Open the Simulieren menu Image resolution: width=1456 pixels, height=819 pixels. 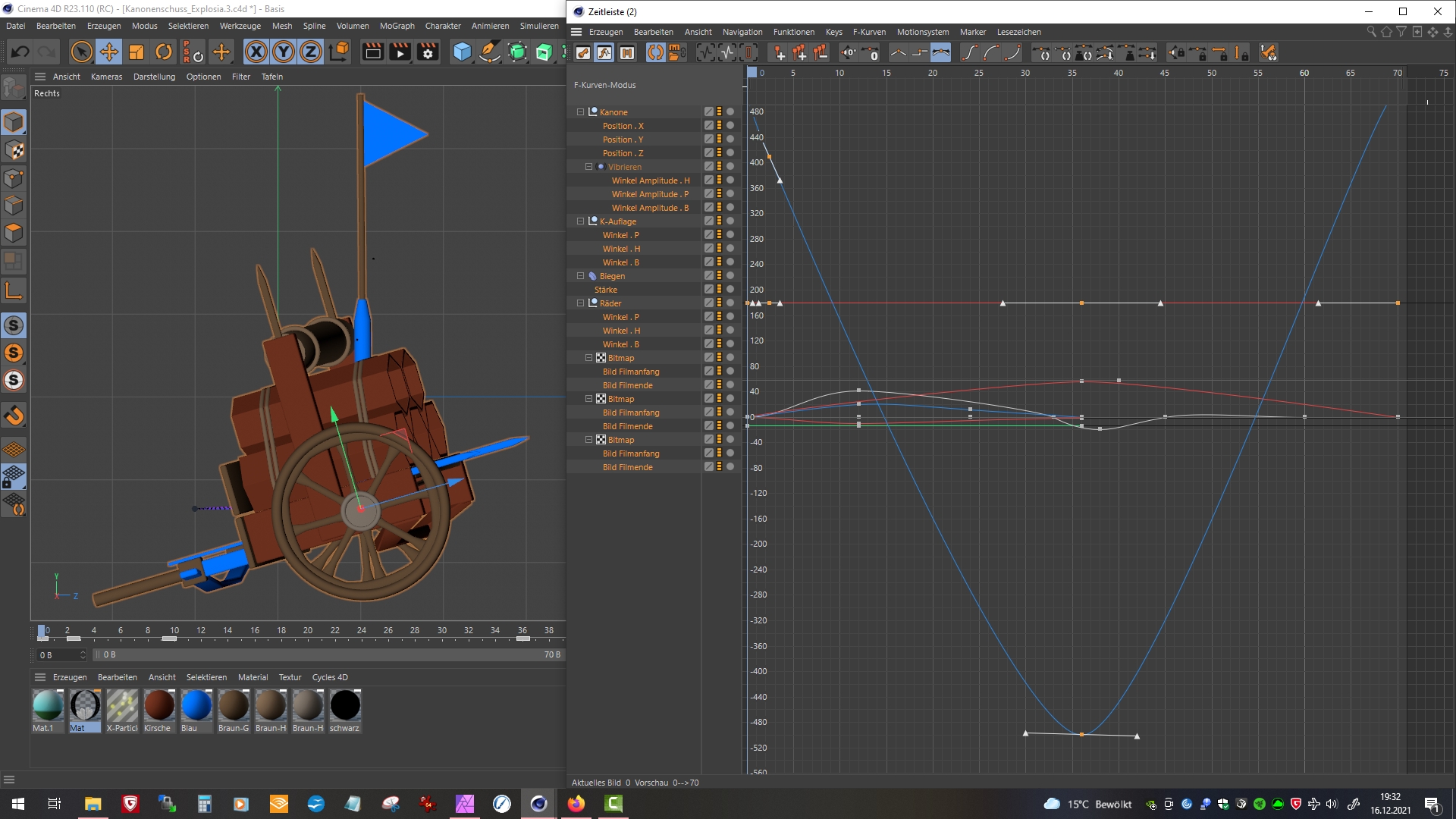tap(539, 26)
